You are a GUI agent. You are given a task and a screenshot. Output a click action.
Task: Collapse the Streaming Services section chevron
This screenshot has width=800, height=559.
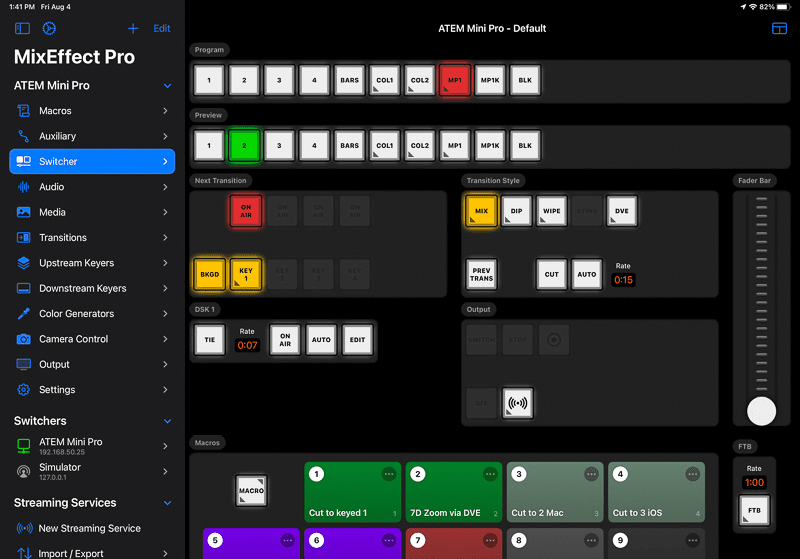(167, 503)
